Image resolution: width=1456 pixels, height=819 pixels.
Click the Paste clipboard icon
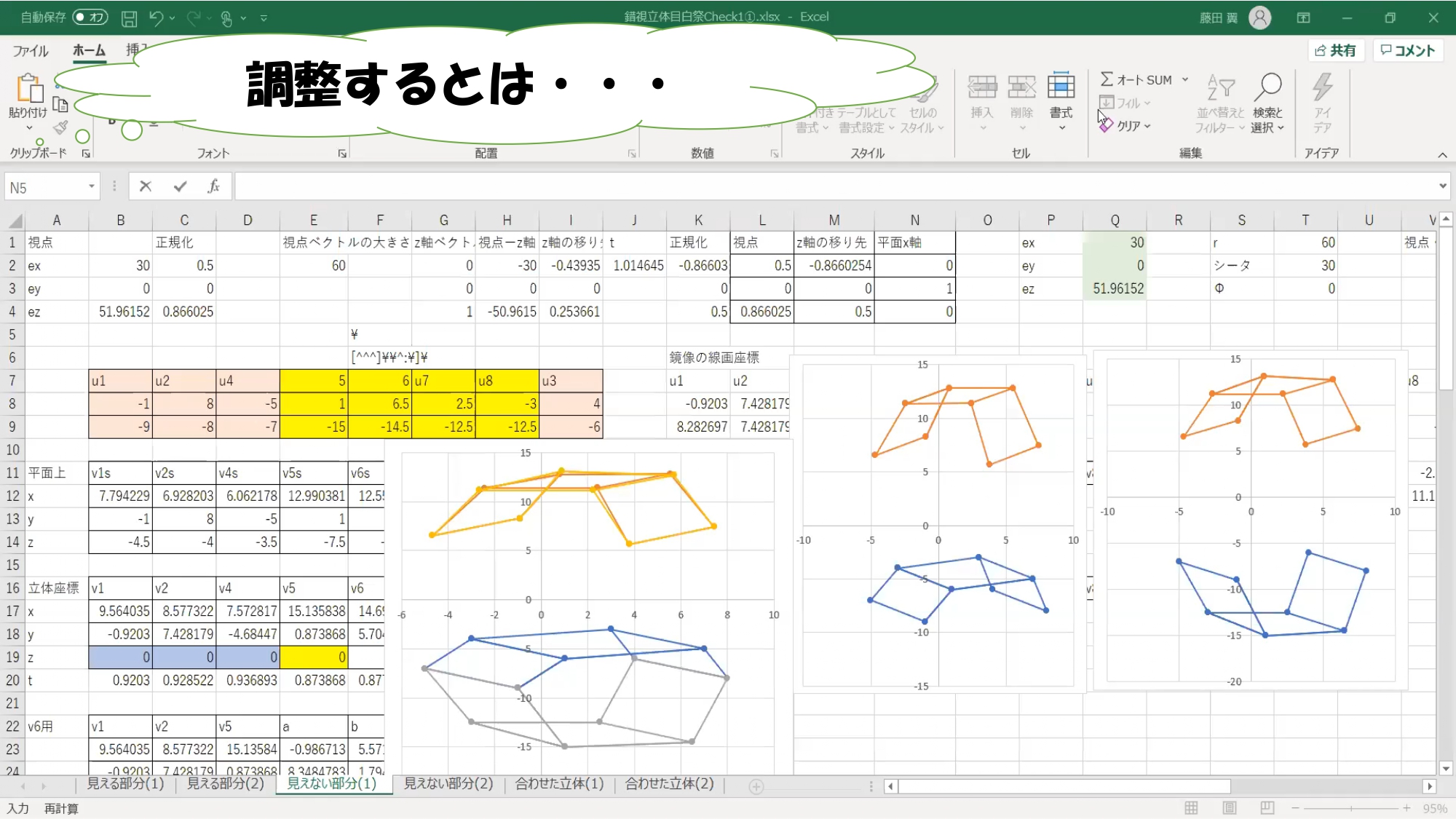click(29, 89)
